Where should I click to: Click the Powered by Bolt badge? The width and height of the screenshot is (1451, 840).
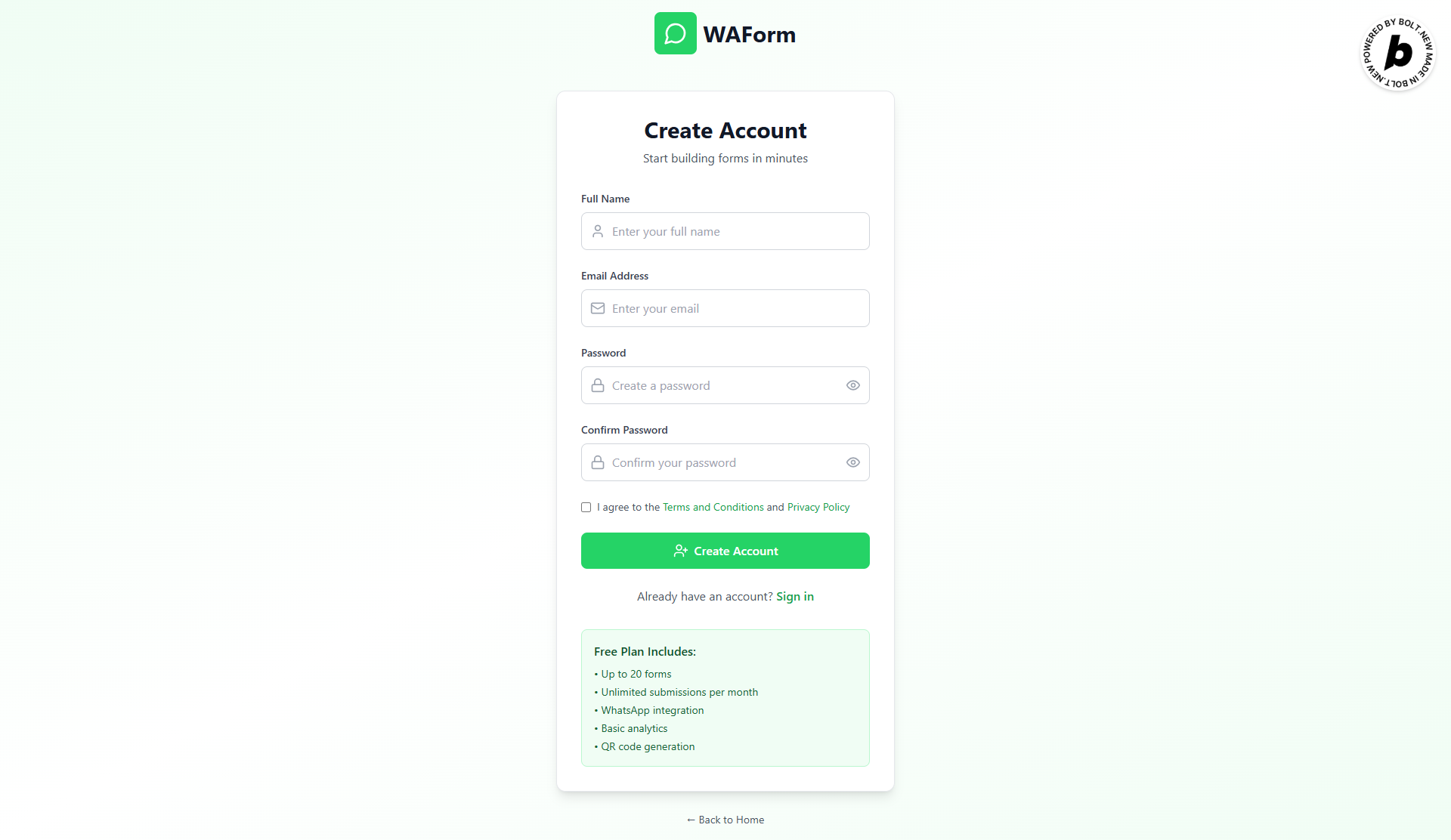pos(1397,53)
